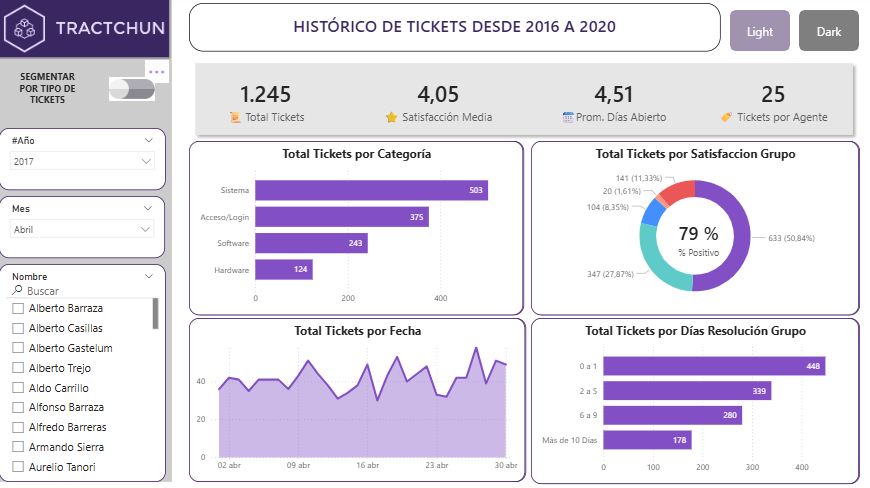Image resolution: width=870 pixels, height=488 pixels.
Task: Click the 25 tickets per agent value
Action: click(x=773, y=94)
